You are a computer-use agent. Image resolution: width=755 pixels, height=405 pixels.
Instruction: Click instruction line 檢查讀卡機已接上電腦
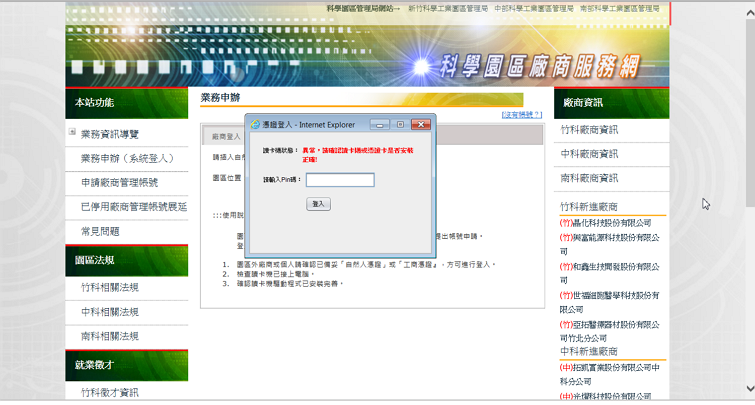(275, 274)
